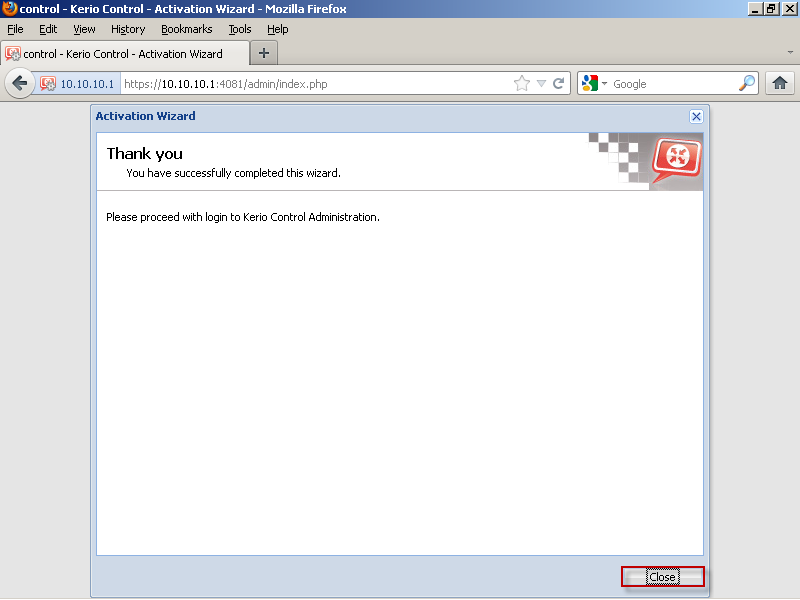Open the Google search engine selector
The width and height of the screenshot is (800, 600).
[x=594, y=83]
